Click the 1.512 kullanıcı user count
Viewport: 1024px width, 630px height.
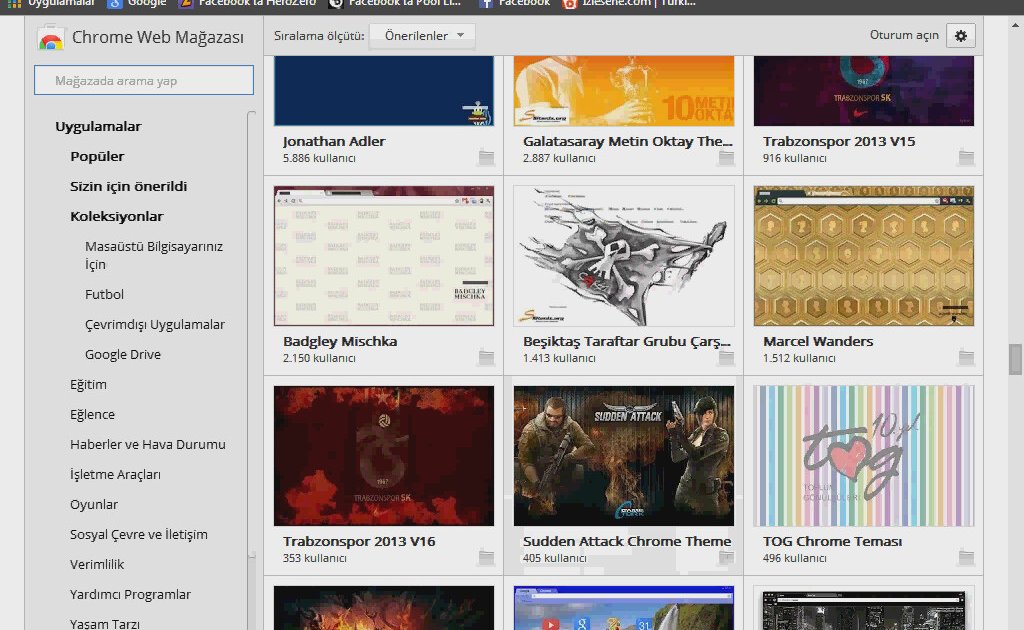[799, 358]
